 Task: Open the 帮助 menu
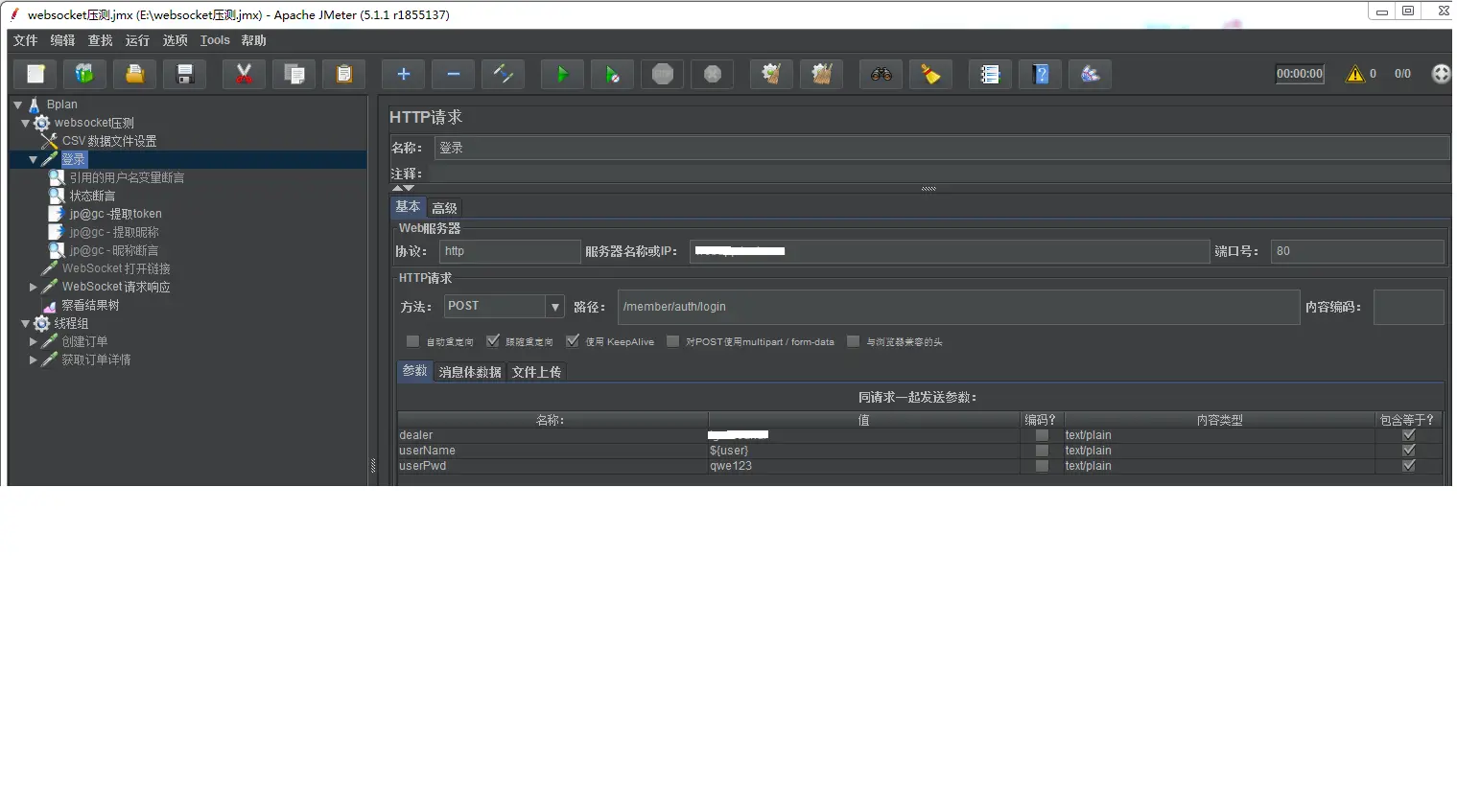(253, 40)
